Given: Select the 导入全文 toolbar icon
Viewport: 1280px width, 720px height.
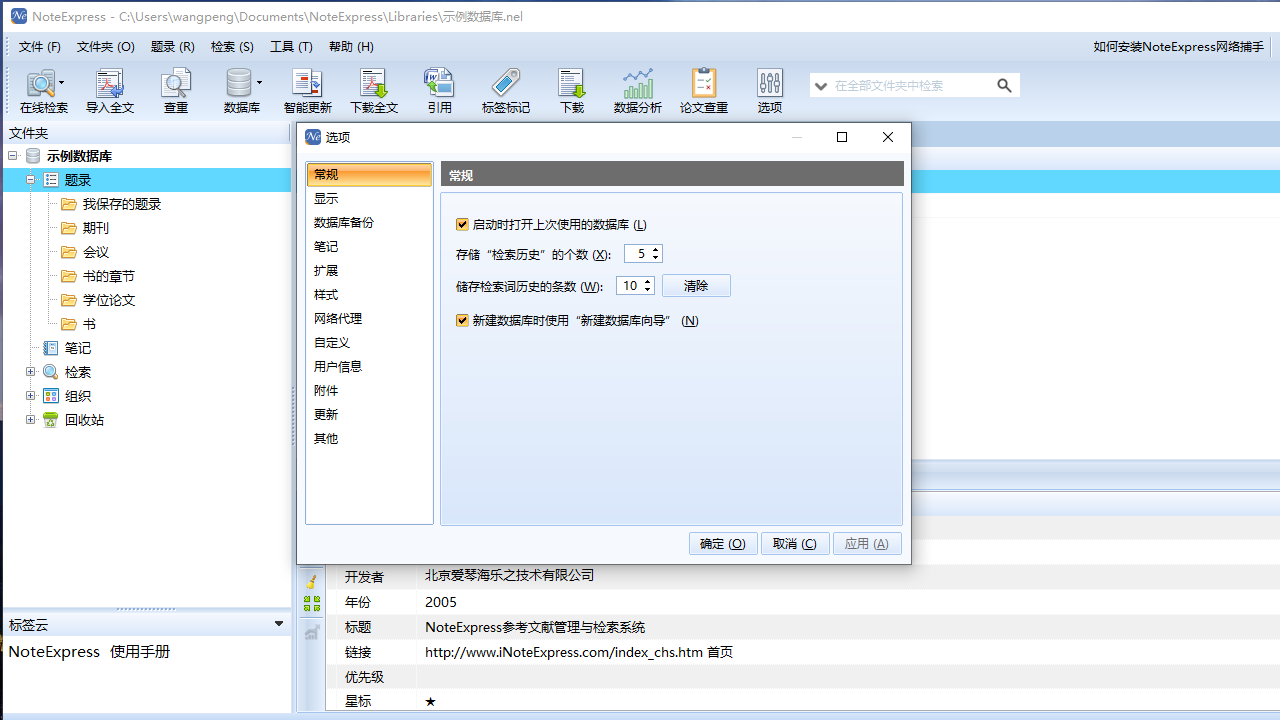Looking at the screenshot, I should point(110,90).
